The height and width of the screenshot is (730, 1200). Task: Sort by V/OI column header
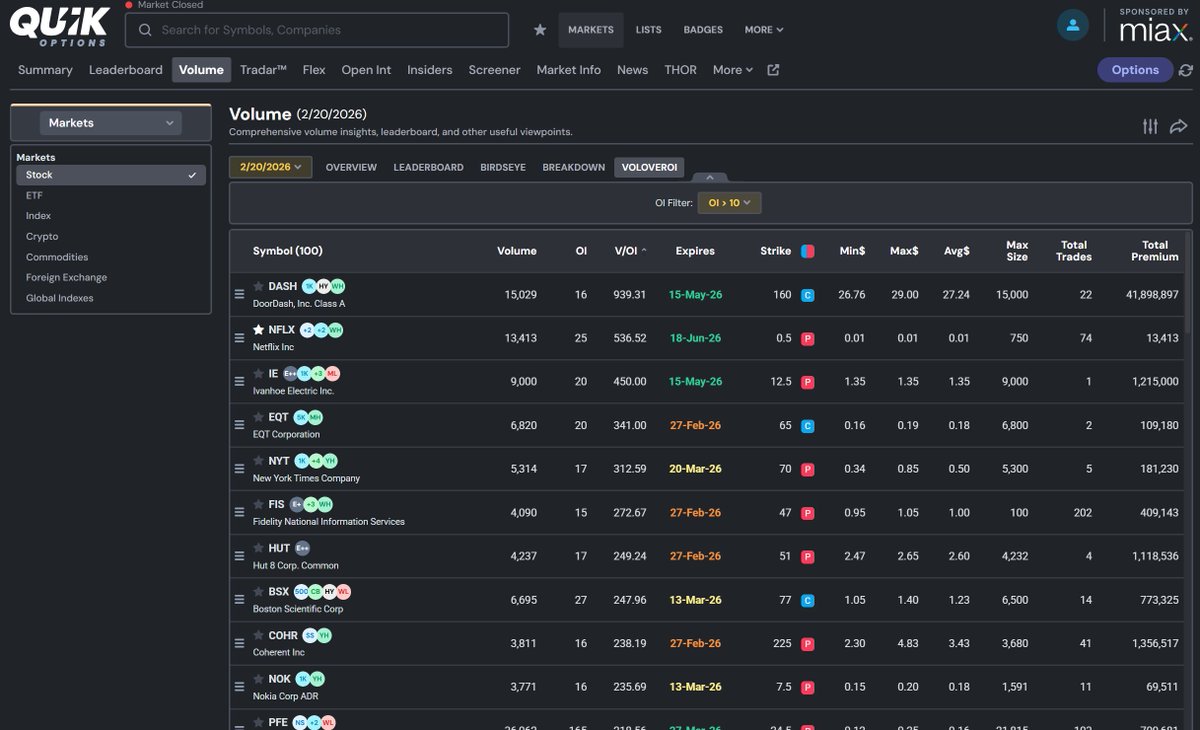630,251
